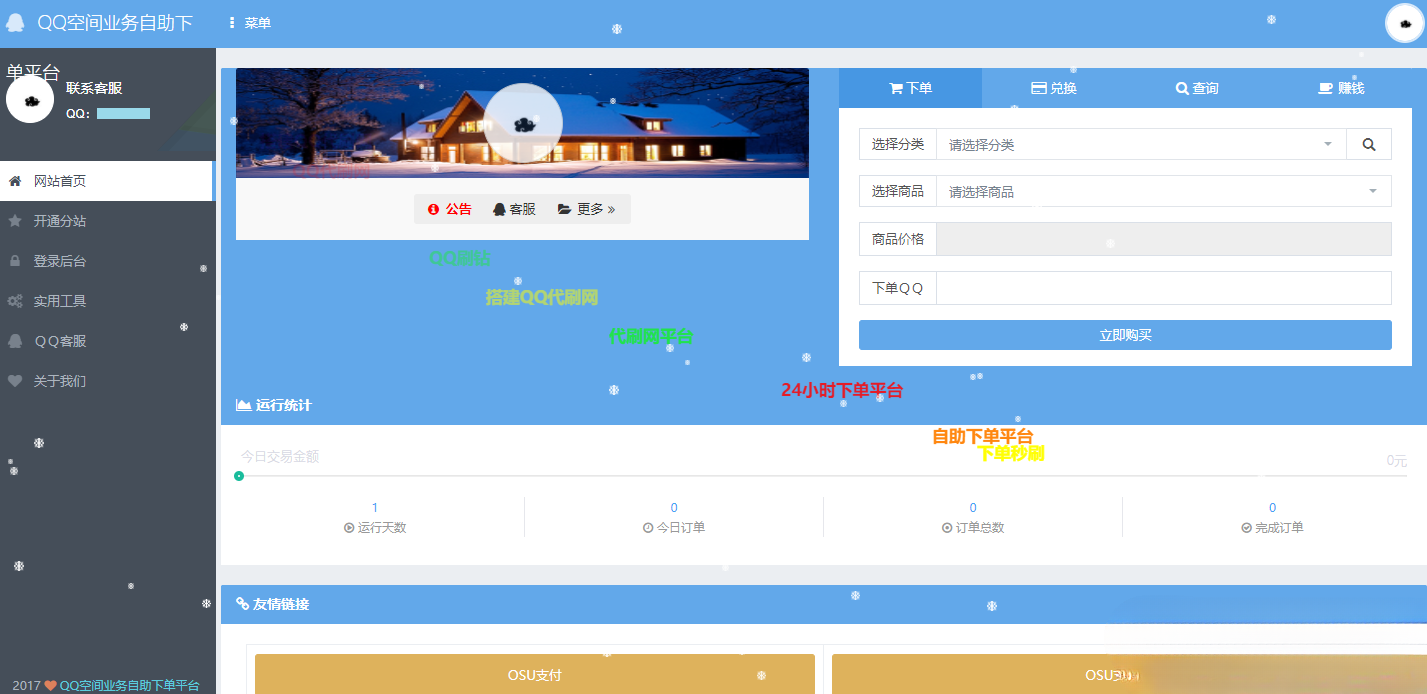This screenshot has width=1427, height=694.
Task: Open the 菜单 item in the top bar
Action: [248, 20]
